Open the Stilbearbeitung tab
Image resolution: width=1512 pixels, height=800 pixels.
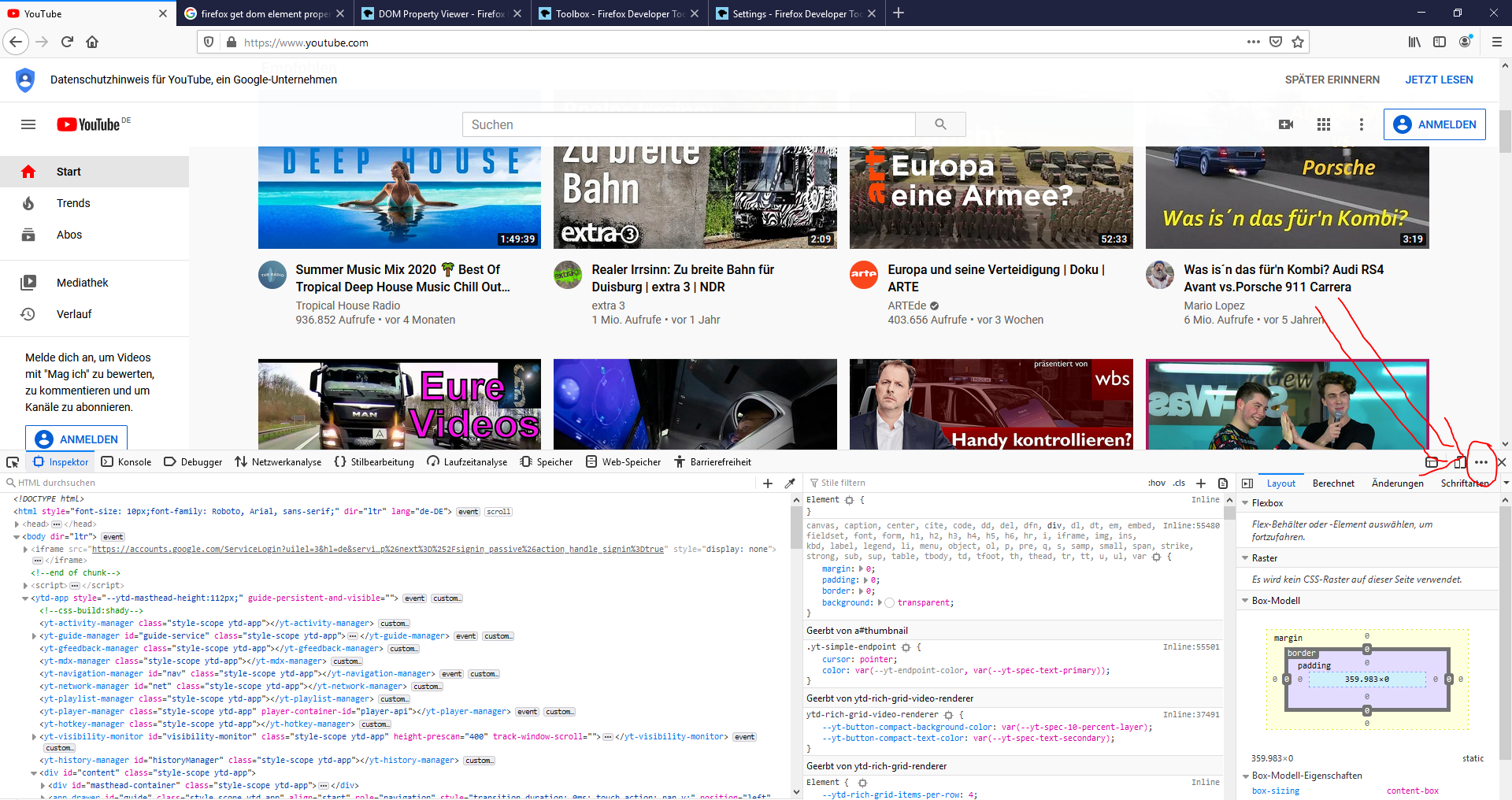(374, 462)
